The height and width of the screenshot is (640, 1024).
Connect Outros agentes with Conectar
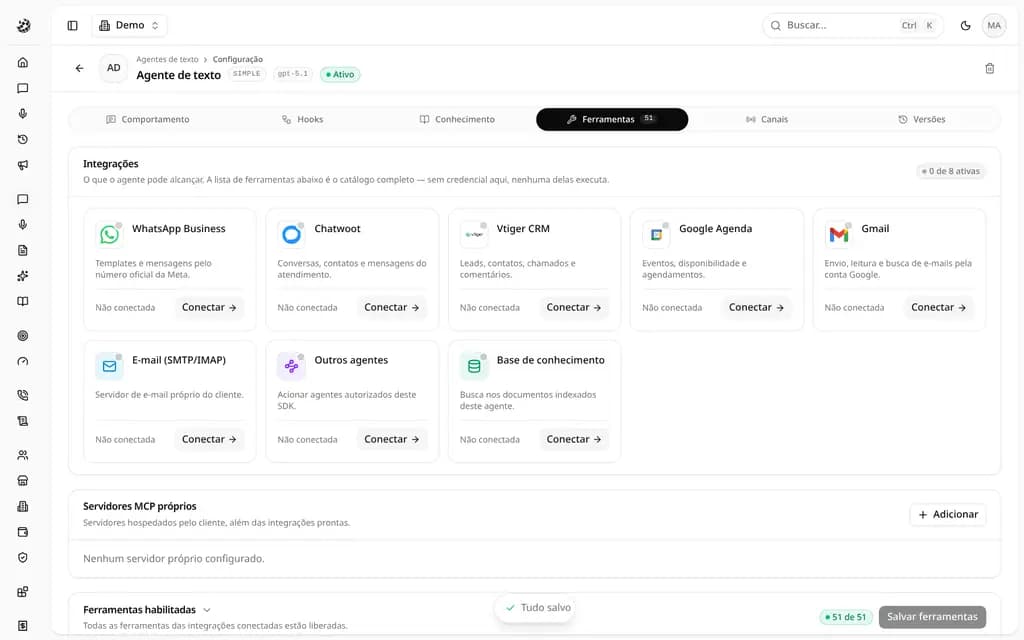(x=391, y=440)
